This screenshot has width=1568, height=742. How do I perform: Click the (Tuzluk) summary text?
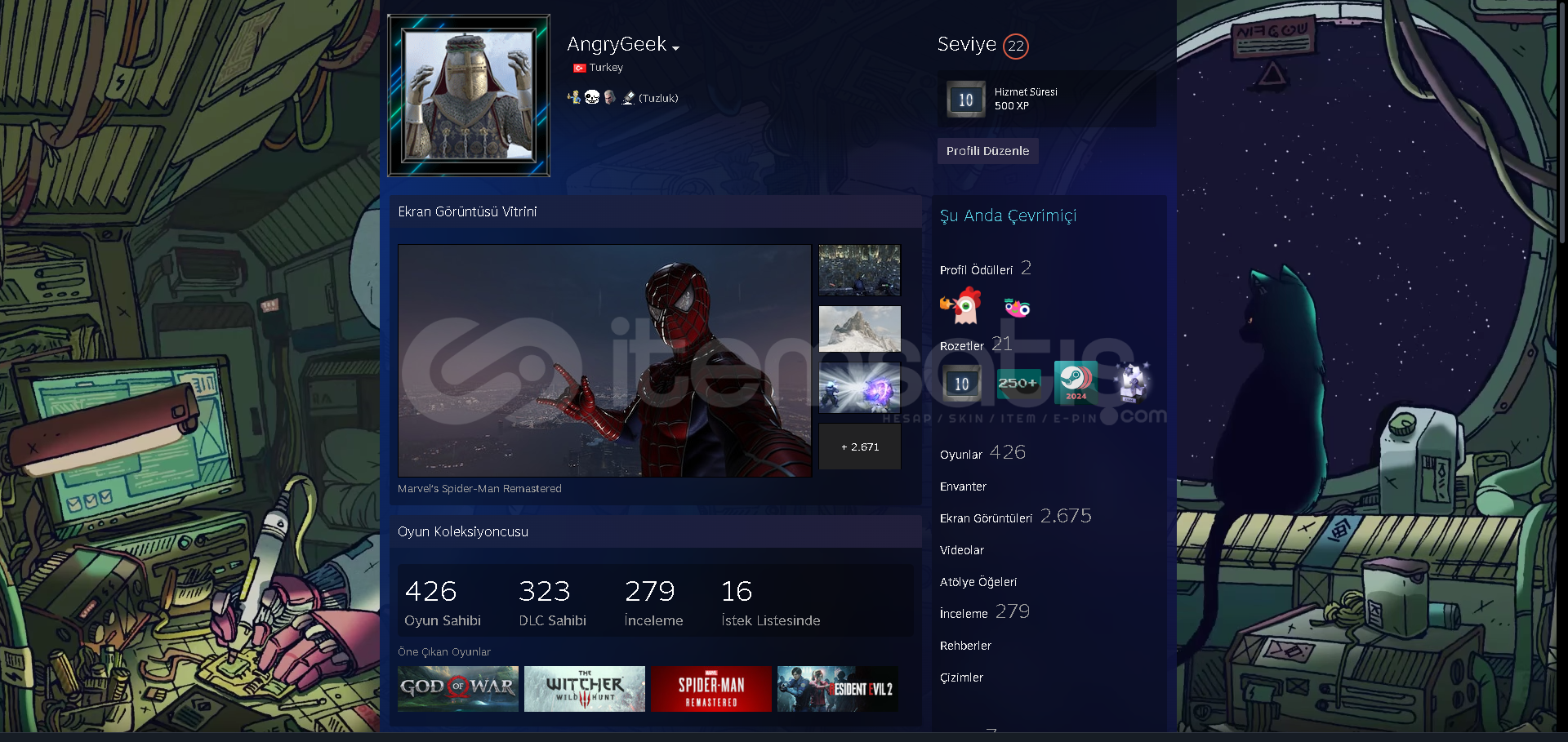(658, 98)
